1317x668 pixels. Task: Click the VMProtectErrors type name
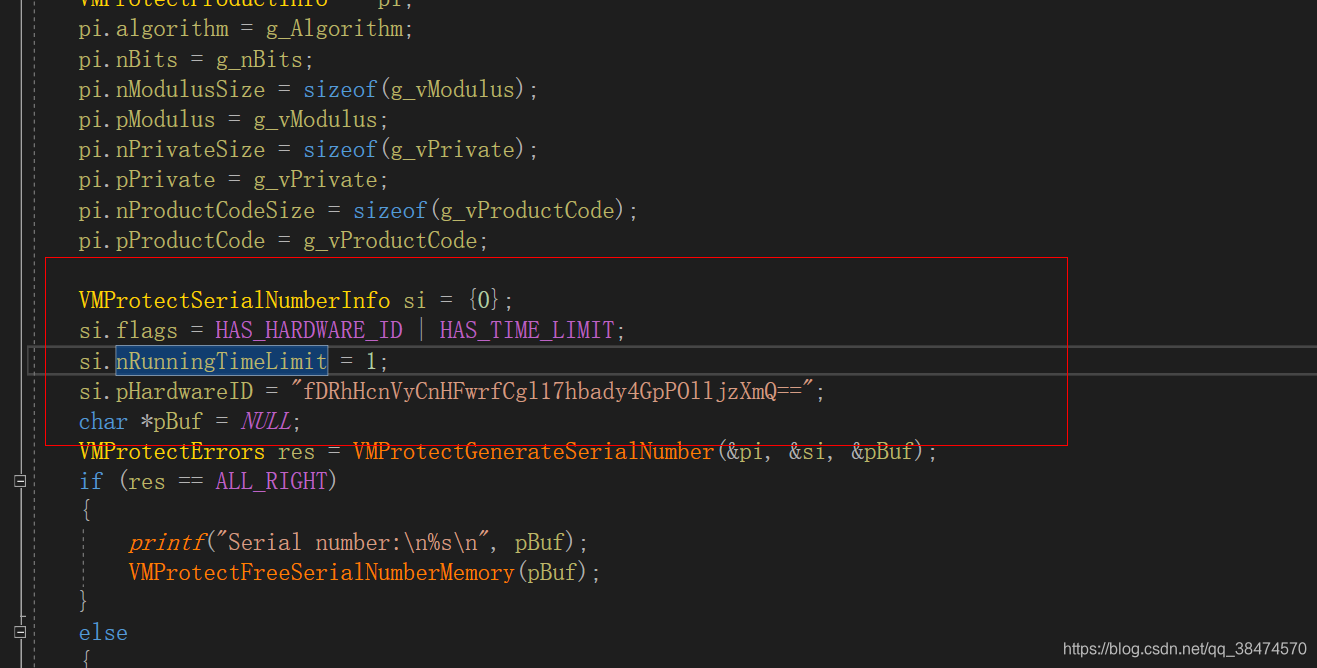click(x=171, y=451)
